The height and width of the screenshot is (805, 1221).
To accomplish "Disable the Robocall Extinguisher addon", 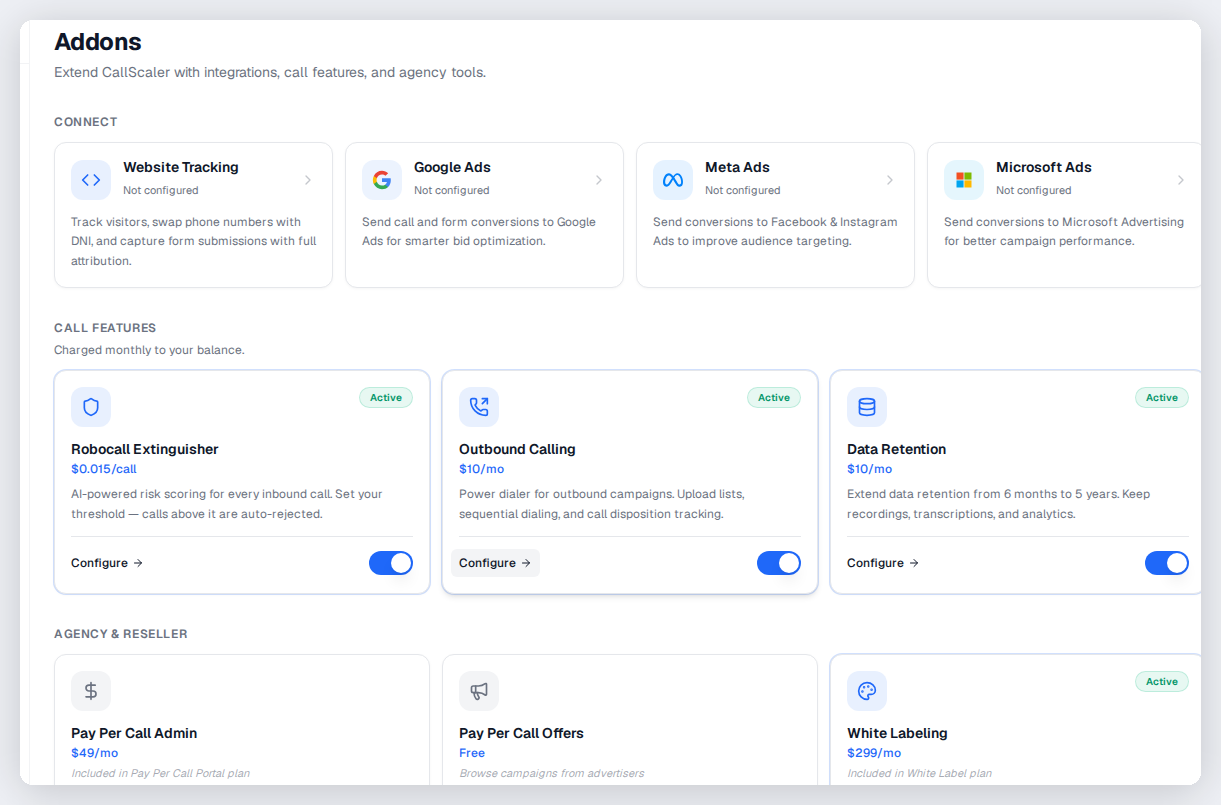I will click(x=391, y=563).
